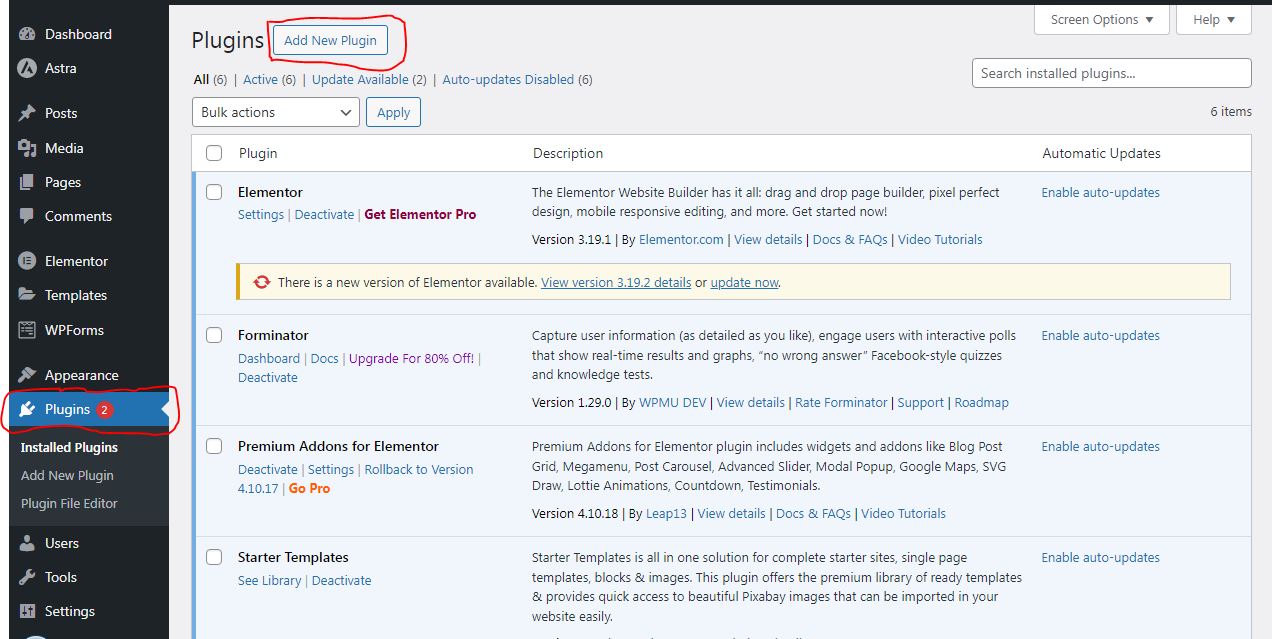The width and height of the screenshot is (1272, 639).
Task: Open Elementor plugin Settings link
Action: (261, 214)
